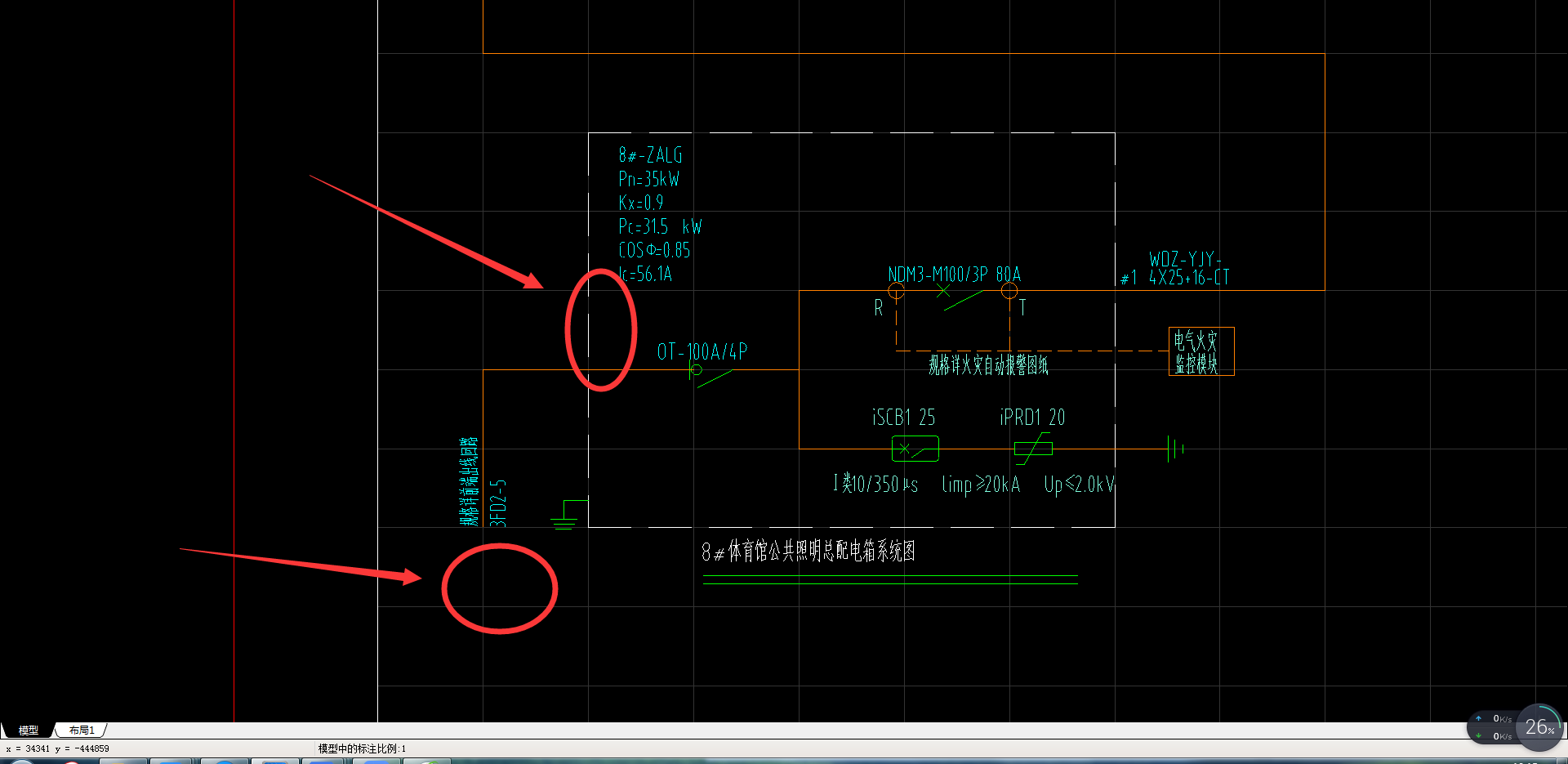The width and height of the screenshot is (1568, 764).
Task: Select the iSCB1 25 label text
Action: 903,418
